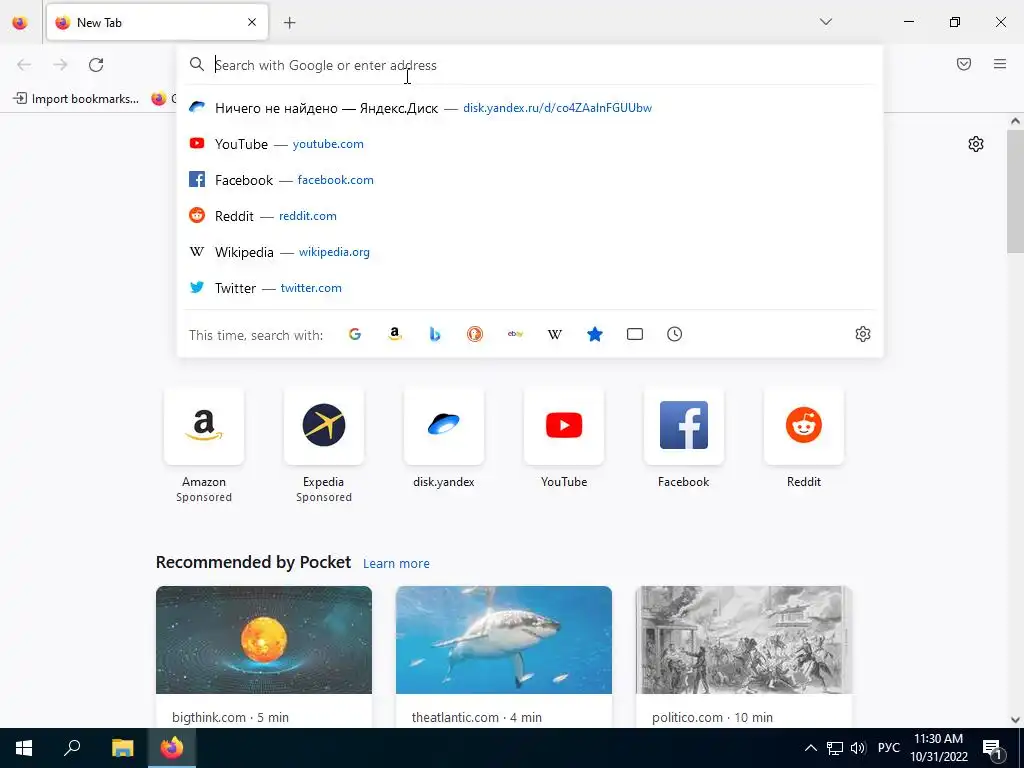Search this time with eBay icon
The width and height of the screenshot is (1024, 768).
click(x=515, y=334)
